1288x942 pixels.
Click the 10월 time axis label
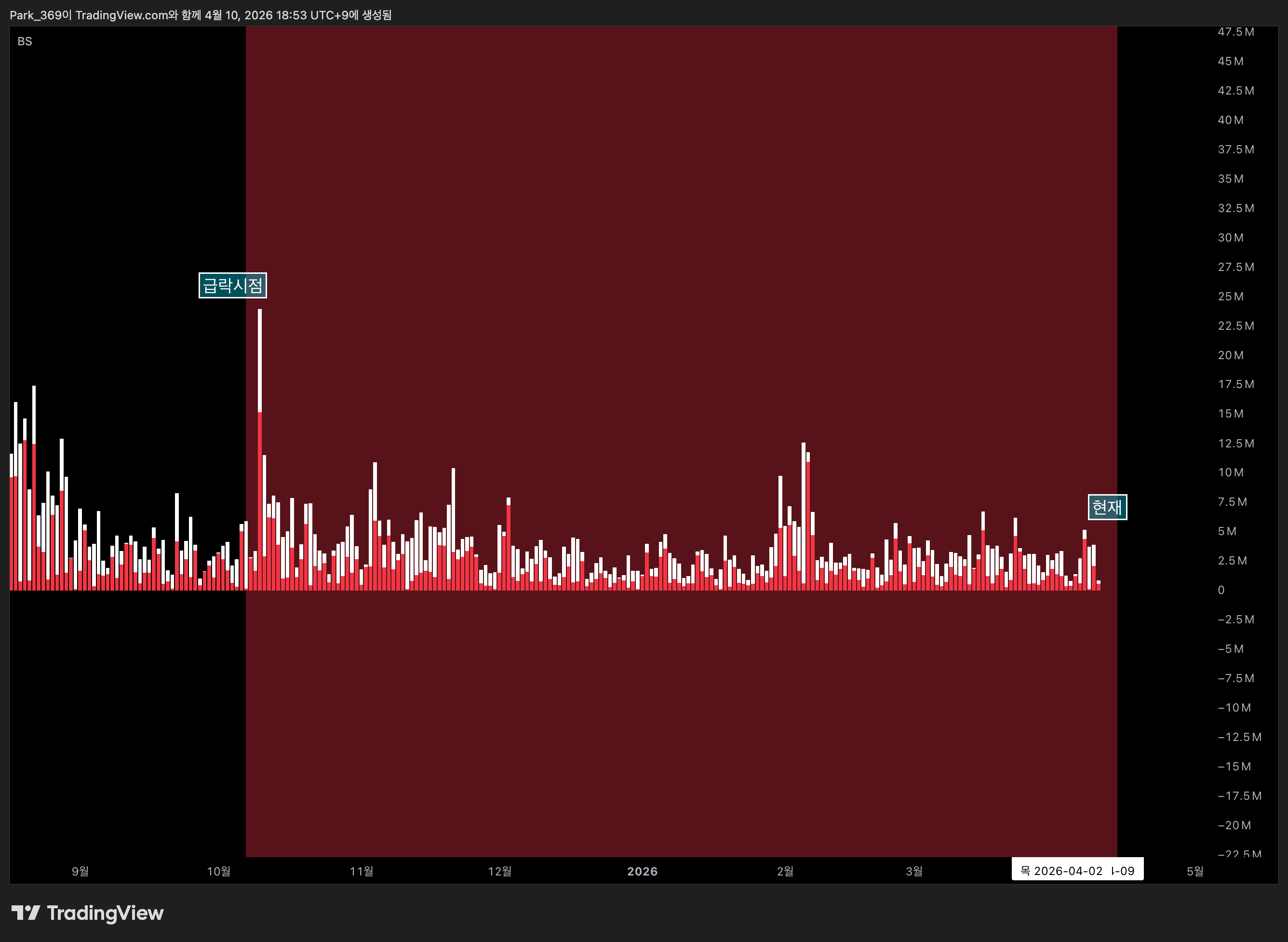tap(219, 871)
